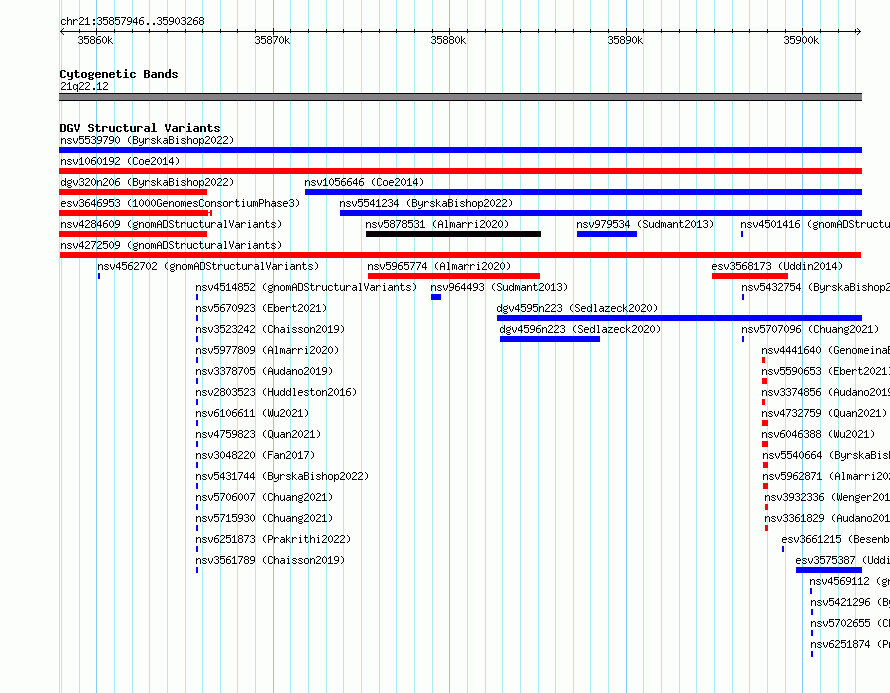The width and height of the screenshot is (890, 693).
Task: Open nsv4562702 (gnomADStructuralVariants) label
Action: pos(208,266)
